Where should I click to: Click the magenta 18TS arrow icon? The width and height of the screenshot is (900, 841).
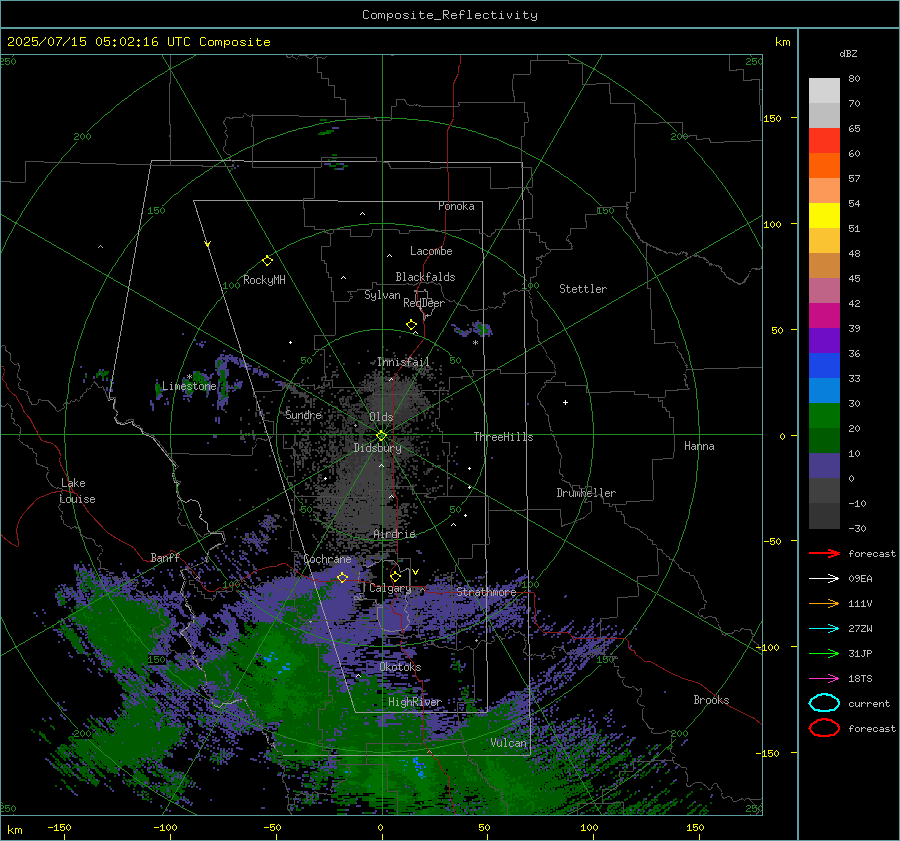pos(824,679)
